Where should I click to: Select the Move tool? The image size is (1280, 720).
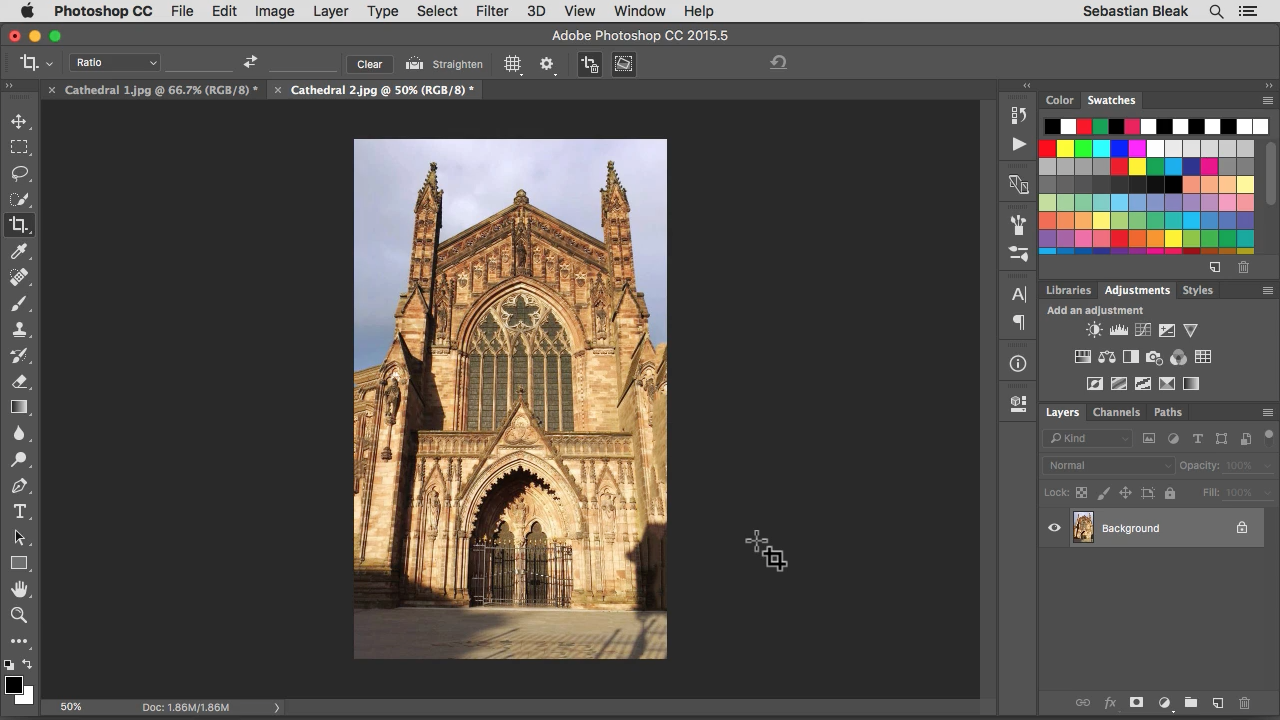pyautogui.click(x=19, y=121)
